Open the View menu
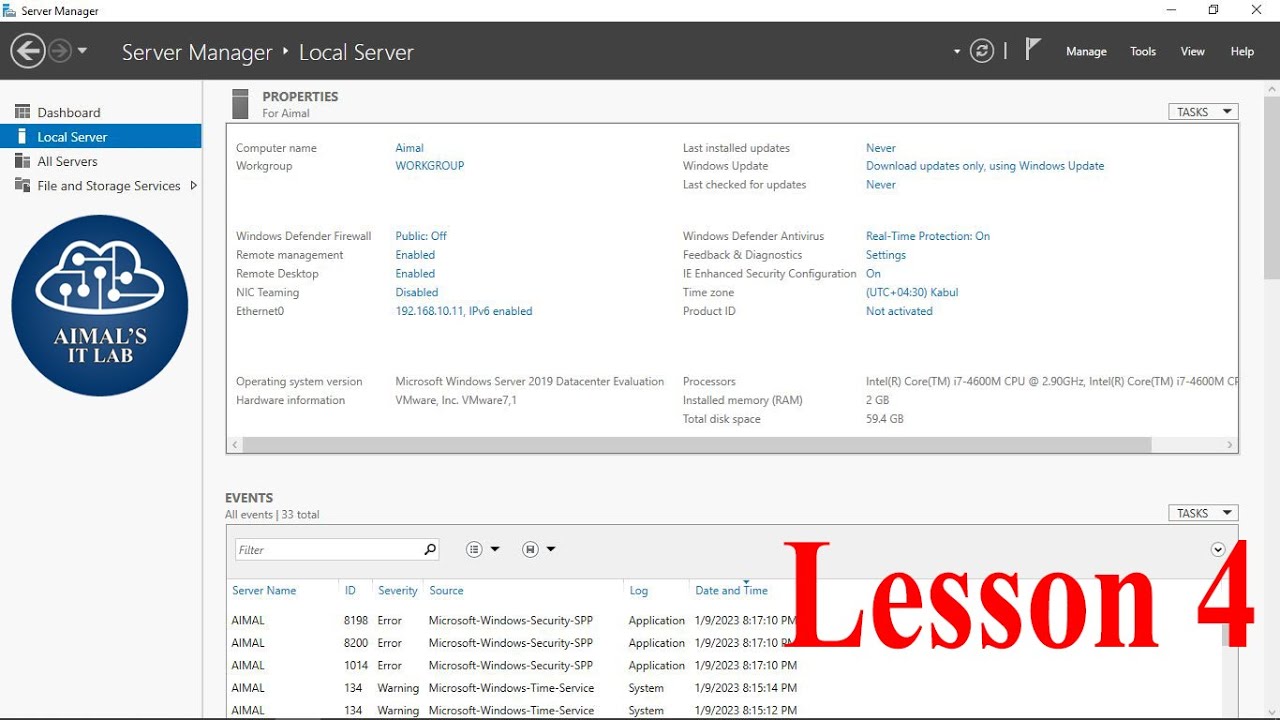The height and width of the screenshot is (720, 1280). (1193, 52)
